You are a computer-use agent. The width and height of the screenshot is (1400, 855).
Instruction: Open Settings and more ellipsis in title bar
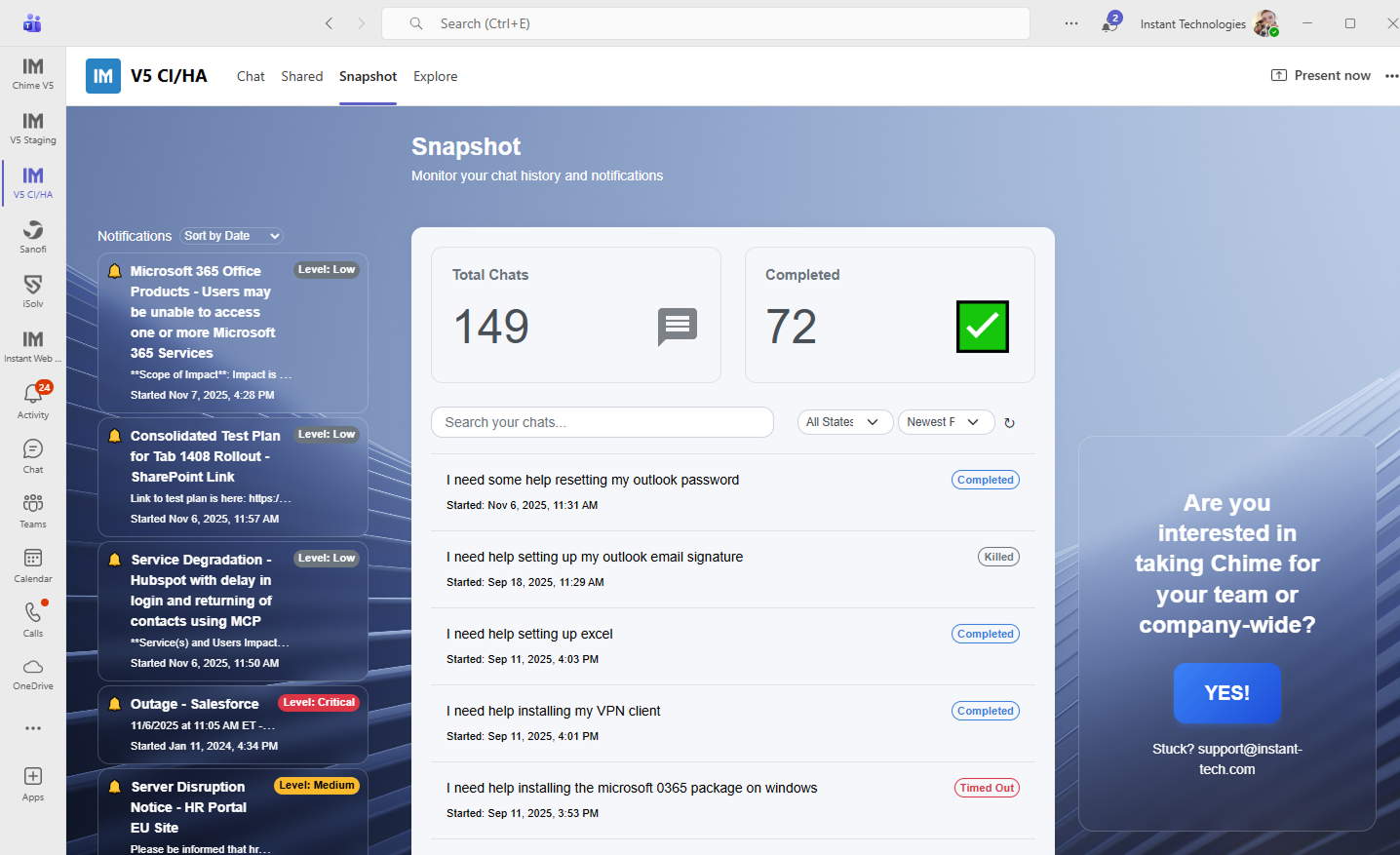pyautogui.click(x=1071, y=23)
